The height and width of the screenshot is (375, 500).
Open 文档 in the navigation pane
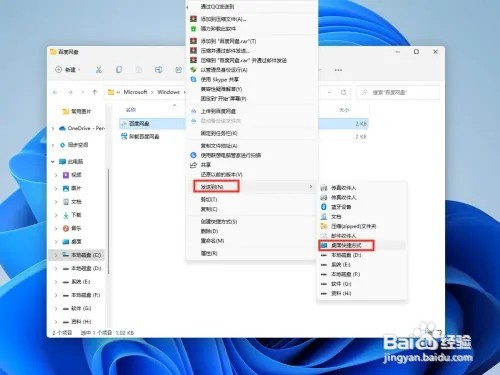(72, 202)
